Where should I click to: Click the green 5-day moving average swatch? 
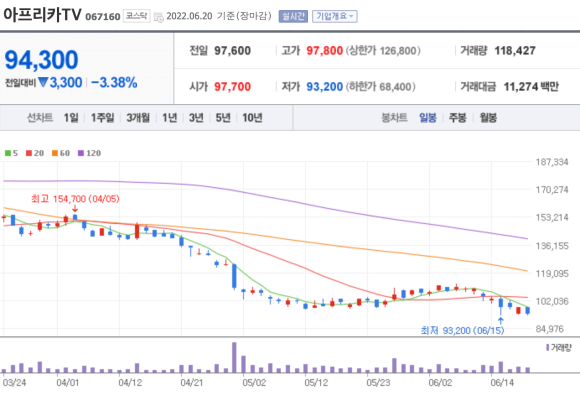click(8, 153)
